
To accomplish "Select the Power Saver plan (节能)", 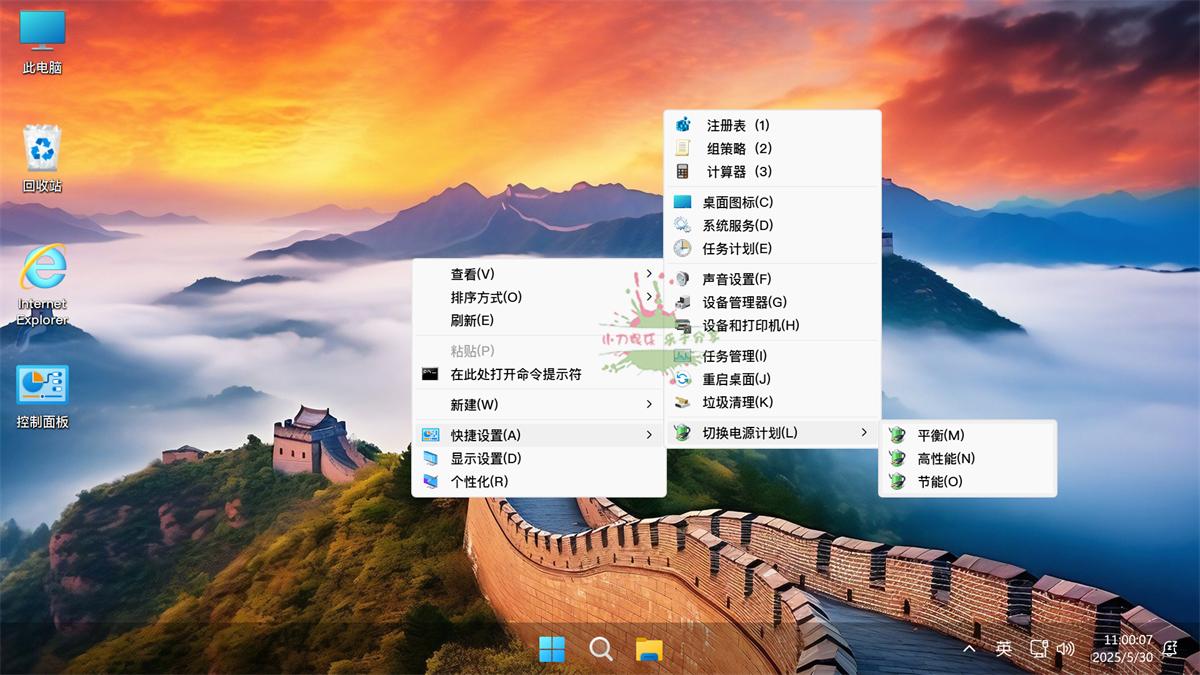I will (940, 480).
